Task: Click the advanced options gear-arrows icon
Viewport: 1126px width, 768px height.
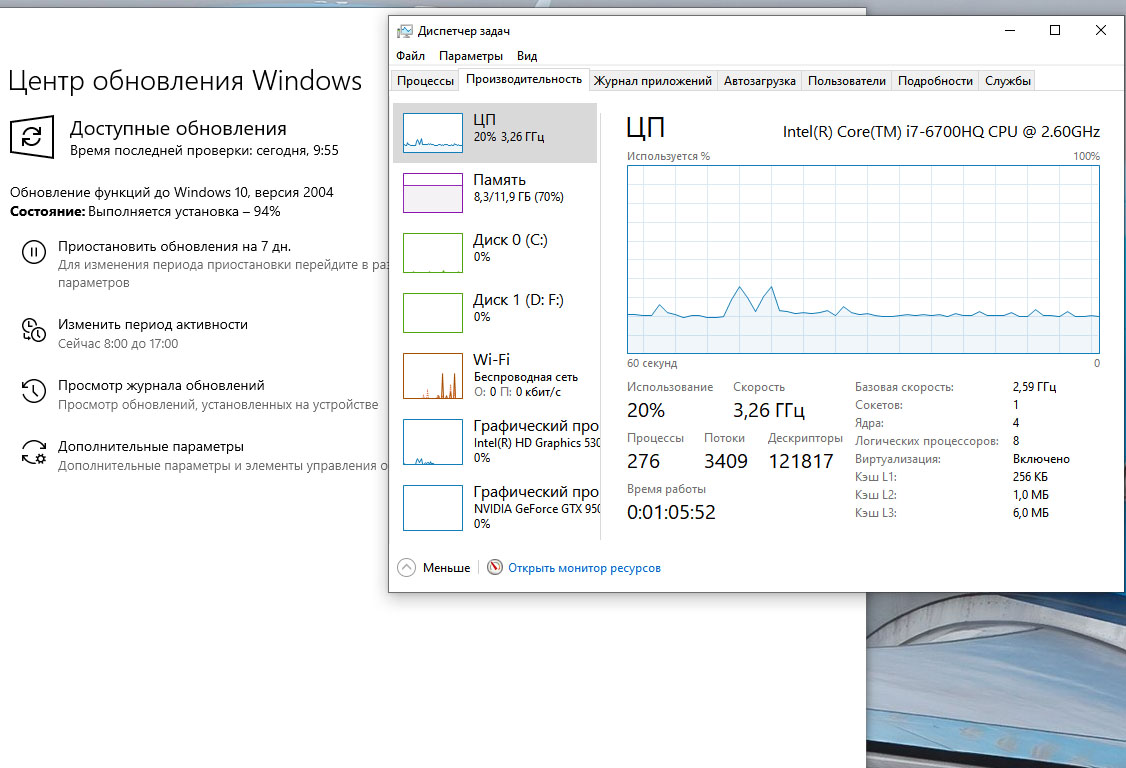Action: tap(34, 452)
